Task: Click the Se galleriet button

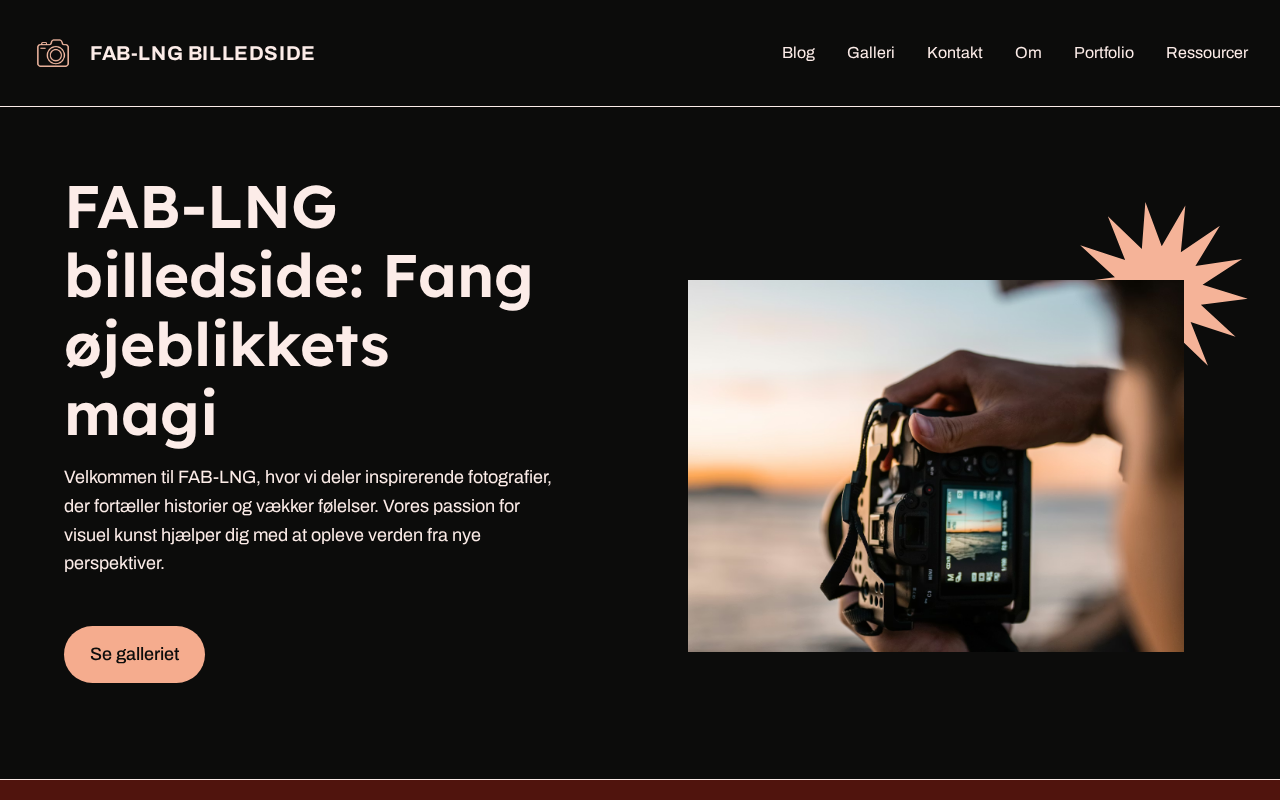Action: pyautogui.click(x=134, y=654)
